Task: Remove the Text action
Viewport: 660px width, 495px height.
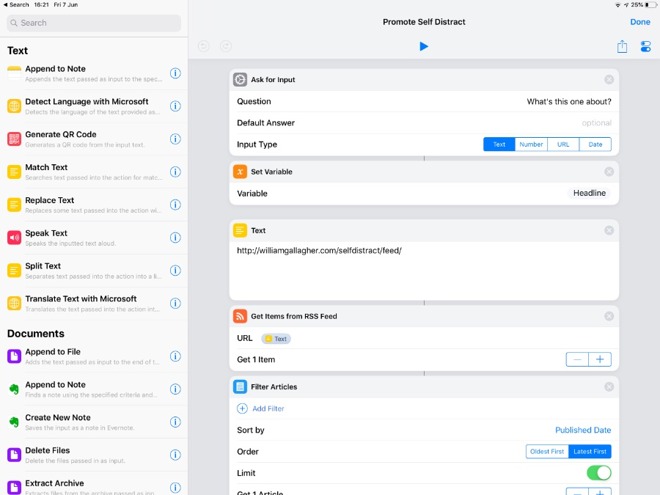Action: [x=609, y=230]
